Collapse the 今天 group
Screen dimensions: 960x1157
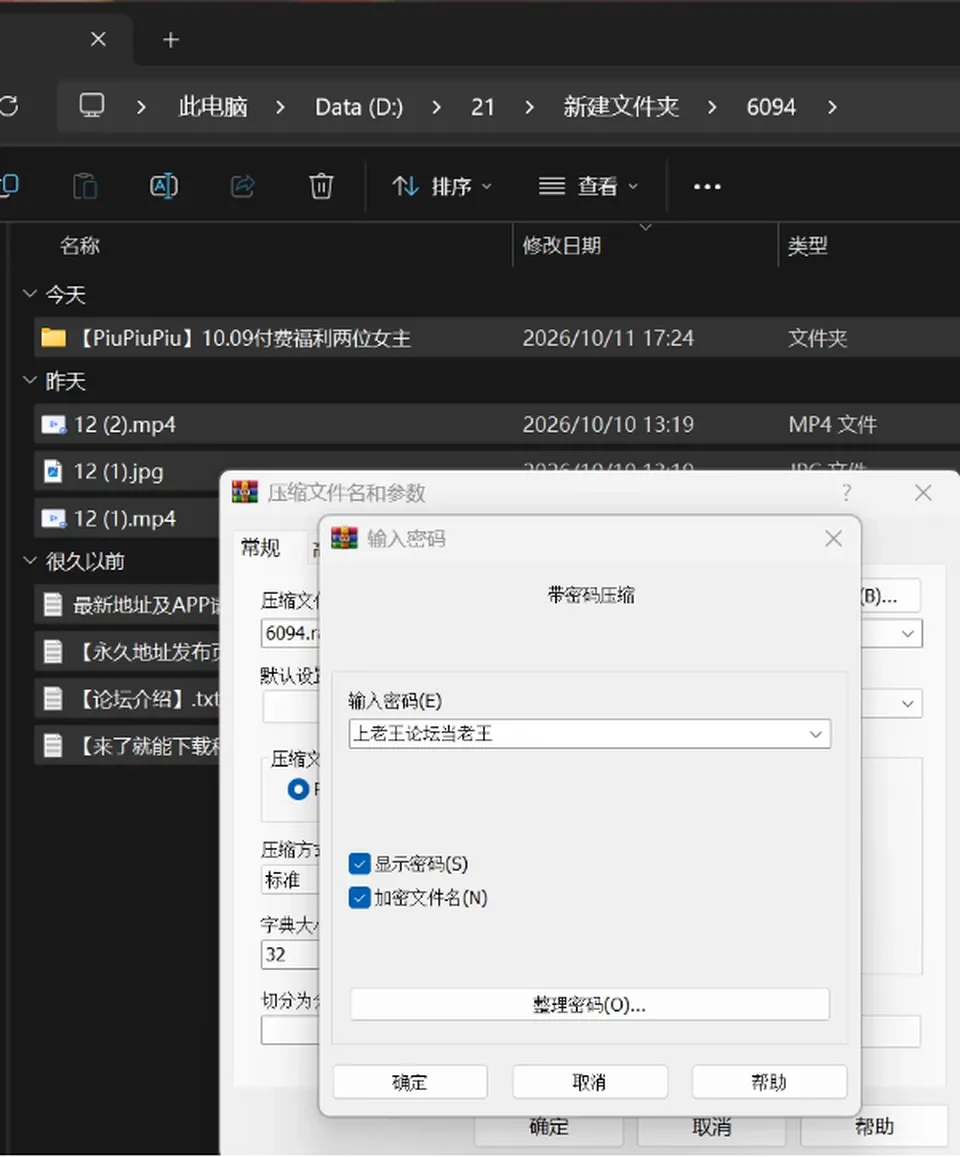pyautogui.click(x=30, y=294)
